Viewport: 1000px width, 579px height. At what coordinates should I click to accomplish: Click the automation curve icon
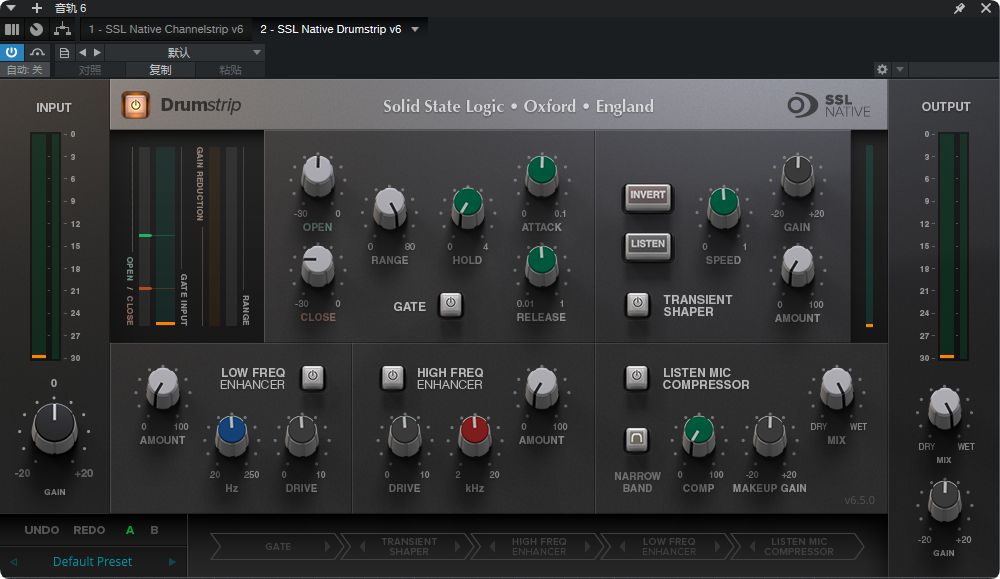point(38,52)
